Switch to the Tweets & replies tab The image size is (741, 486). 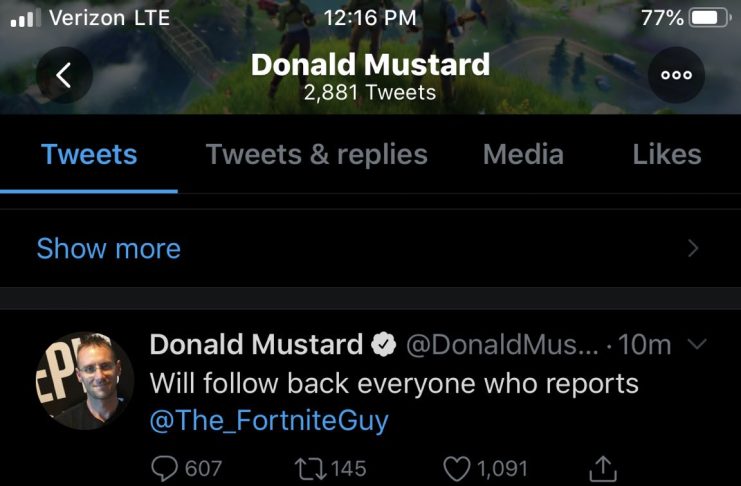point(317,155)
